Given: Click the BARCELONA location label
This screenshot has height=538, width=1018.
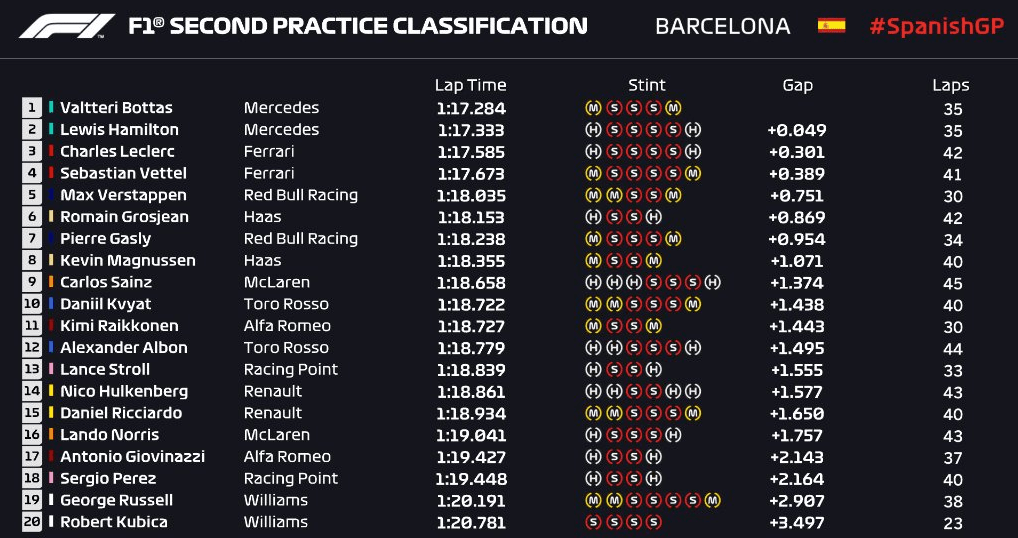Looking at the screenshot, I should [723, 26].
